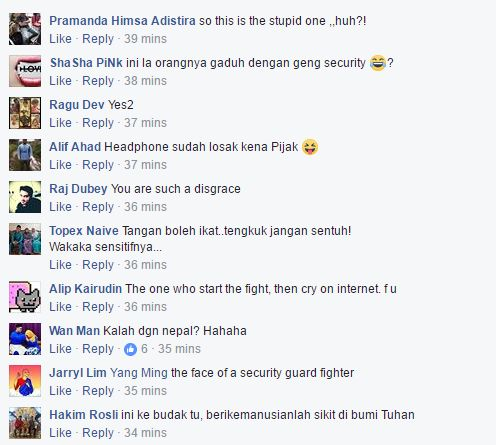Open Alip Kairudin's Nyan cat avatar
The width and height of the screenshot is (496, 445).
[x=25, y=297]
